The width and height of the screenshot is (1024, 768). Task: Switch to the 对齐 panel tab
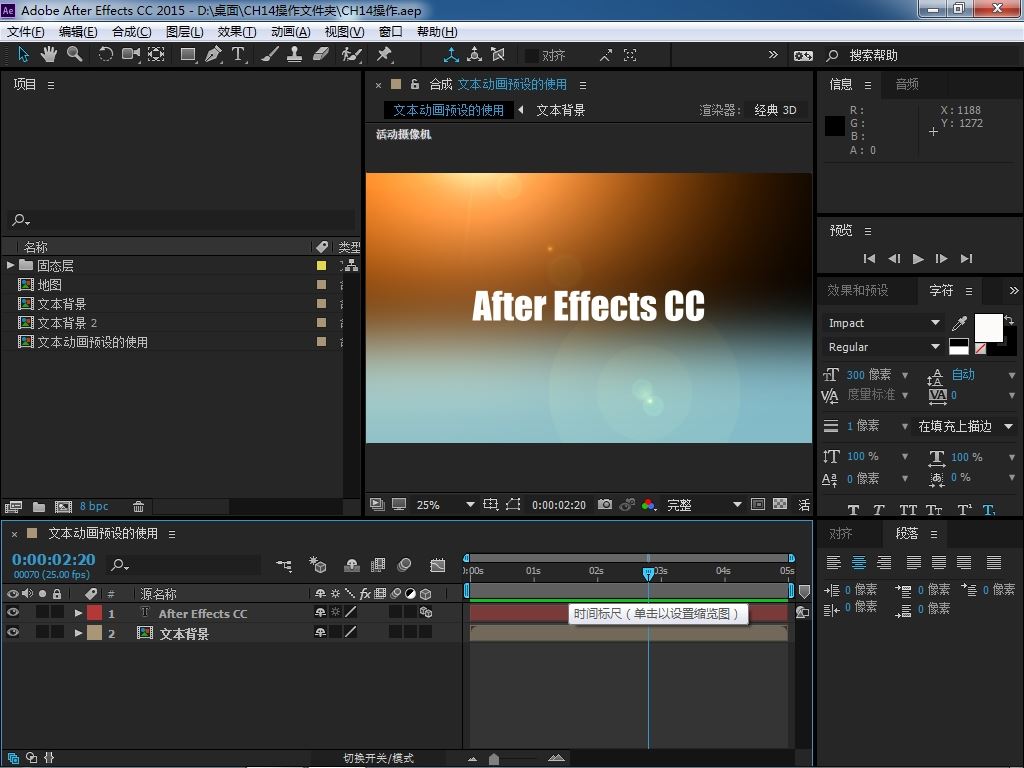[x=841, y=534]
